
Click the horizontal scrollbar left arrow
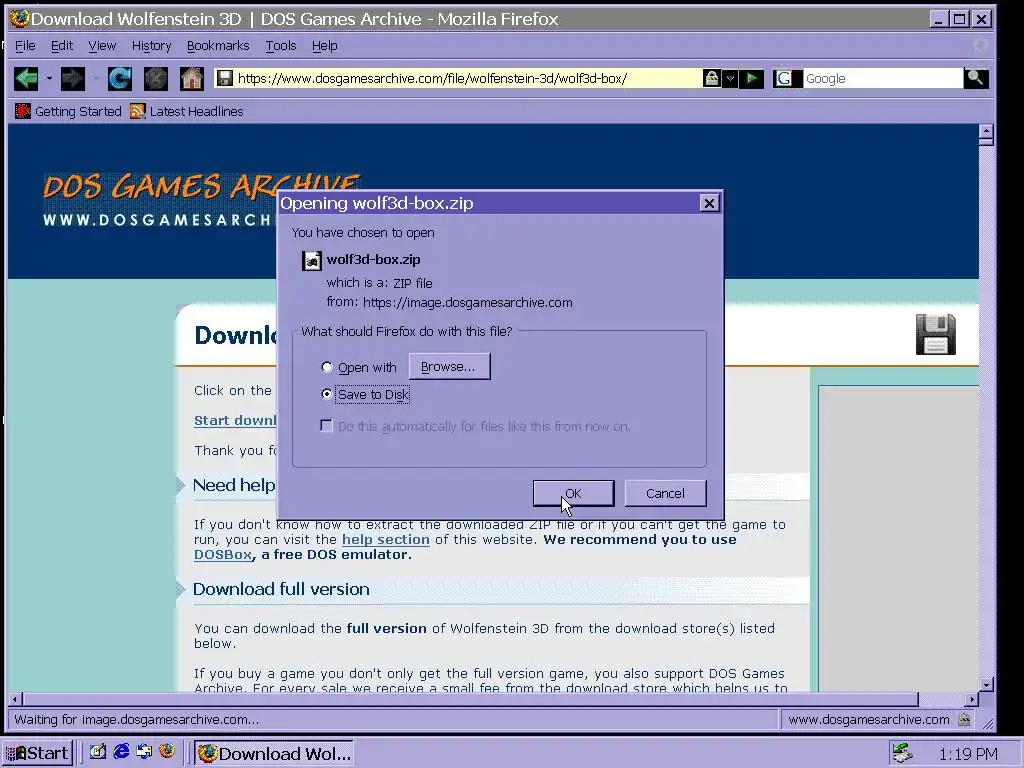coord(15,699)
